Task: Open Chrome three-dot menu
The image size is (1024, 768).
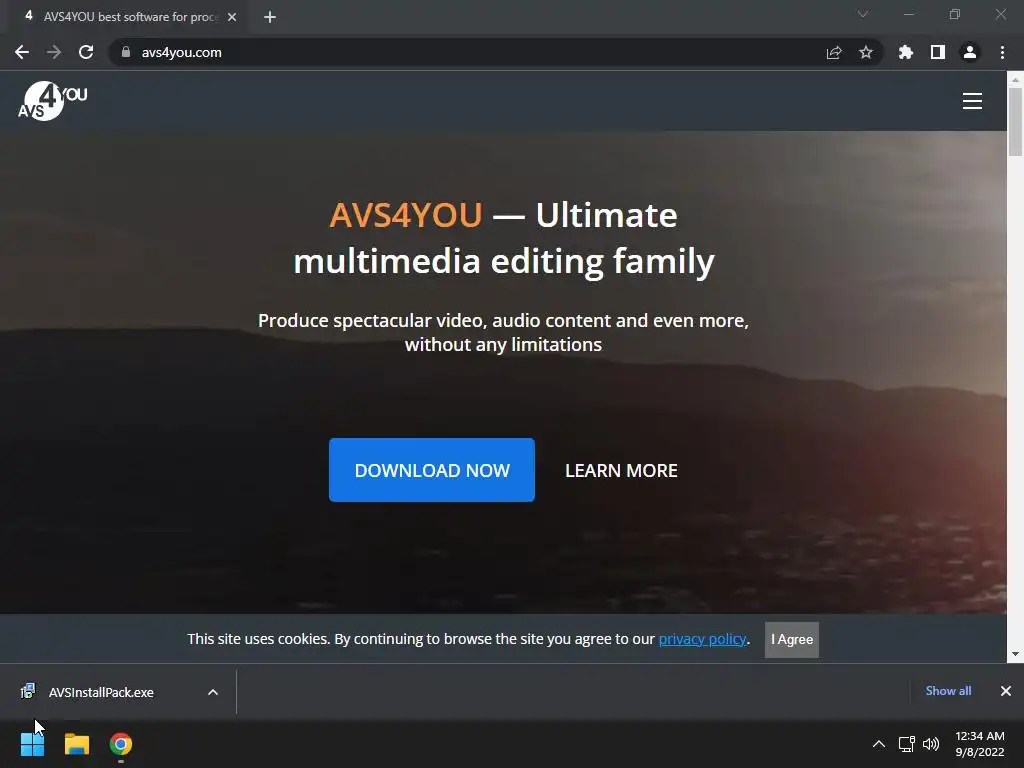Action: tap(1002, 52)
